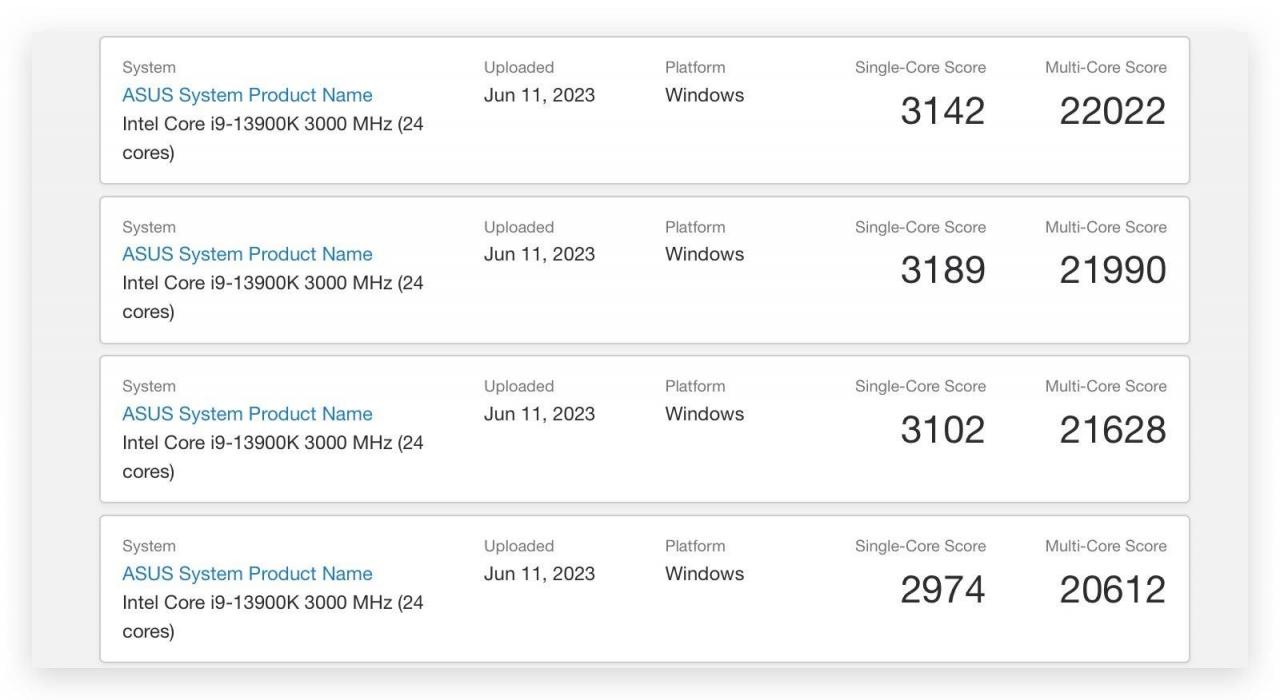This screenshot has width=1280, height=700.
Task: Click the upload date in the 3142 result row
Action: (x=539, y=95)
